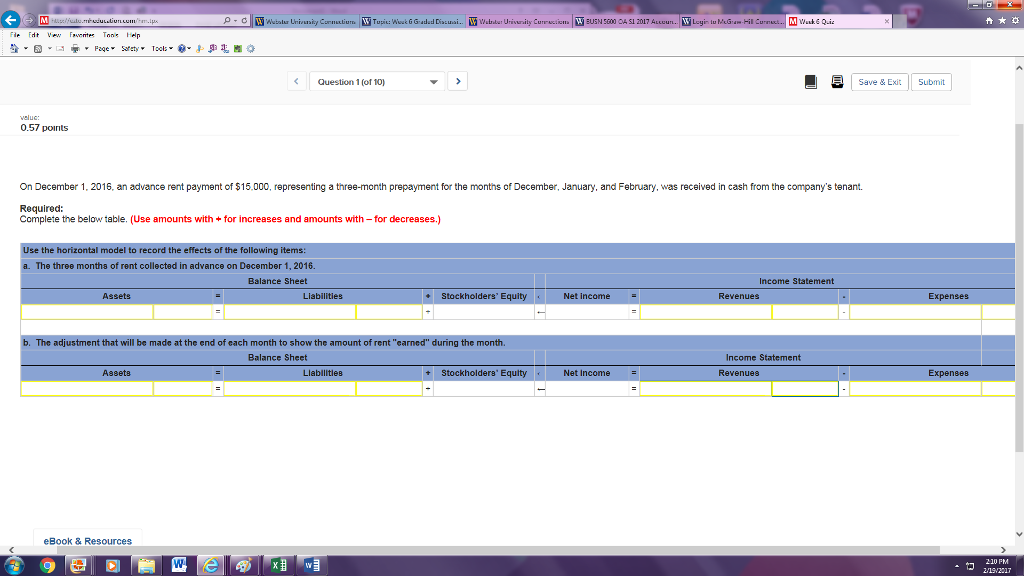Go back with the browser back arrow
1024x576 pixels.
click(10, 20)
